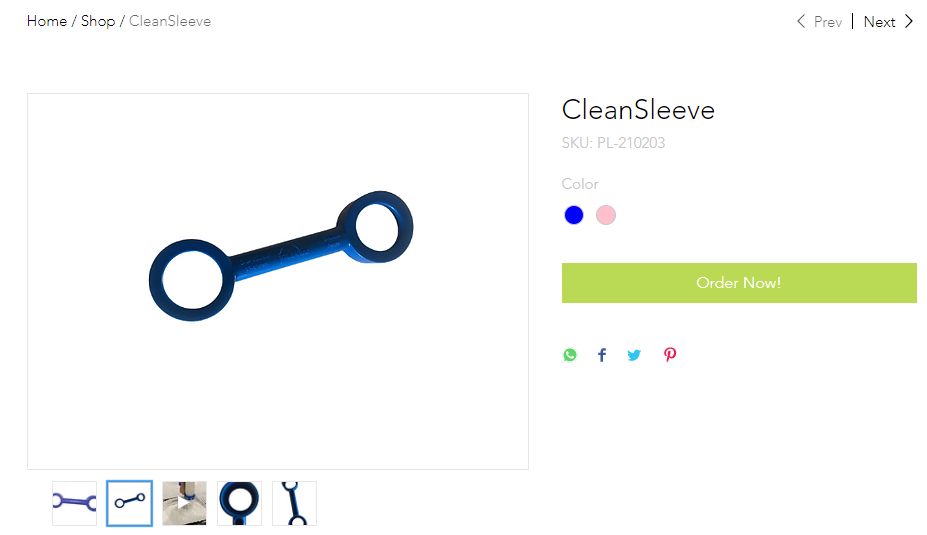
Task: Share product on Twitter icon
Action: pyautogui.click(x=634, y=355)
